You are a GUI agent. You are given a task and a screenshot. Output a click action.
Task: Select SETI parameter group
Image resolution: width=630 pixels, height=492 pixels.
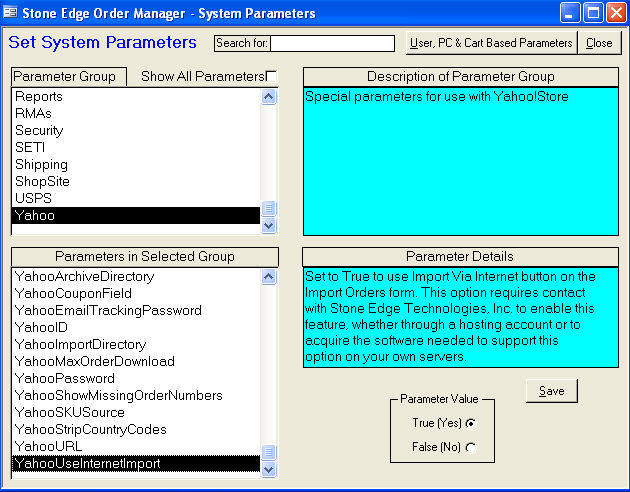coord(136,147)
